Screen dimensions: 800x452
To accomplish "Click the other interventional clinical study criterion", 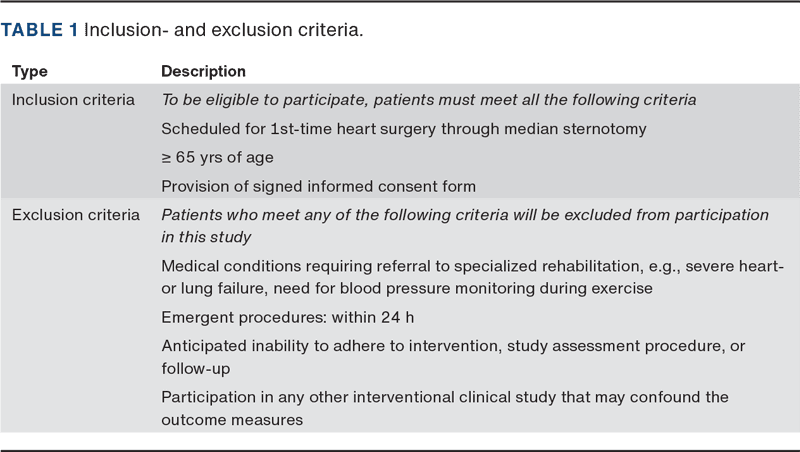I will pyautogui.click(x=445, y=397).
